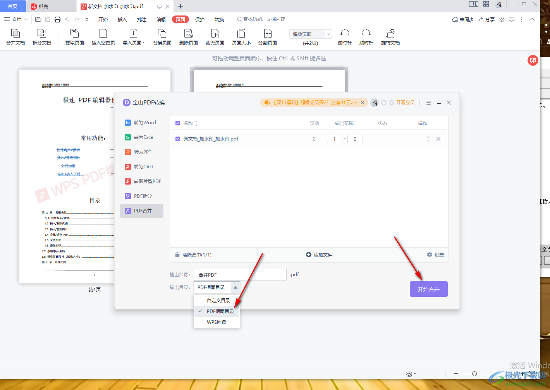This screenshot has width=550, height=390.
Task: Uncheck the PDF file row checkbox
Action: tap(177, 139)
